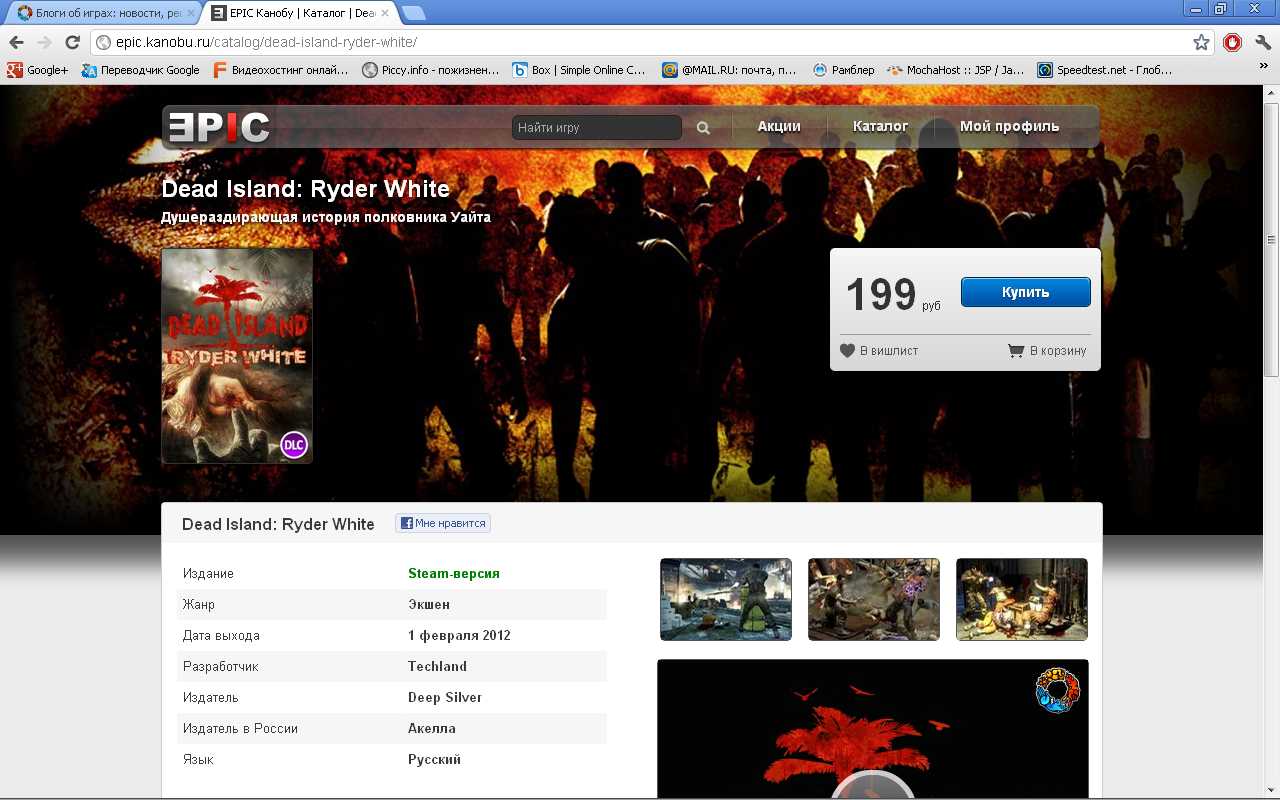Click the Steam-версия link
Screen dimensions: 1280x800
[x=454, y=573]
